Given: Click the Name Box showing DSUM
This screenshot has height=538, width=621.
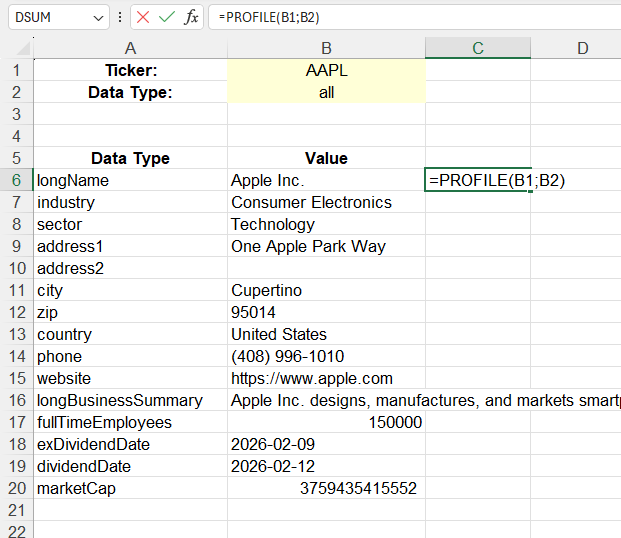Looking at the screenshot, I should [48, 18].
